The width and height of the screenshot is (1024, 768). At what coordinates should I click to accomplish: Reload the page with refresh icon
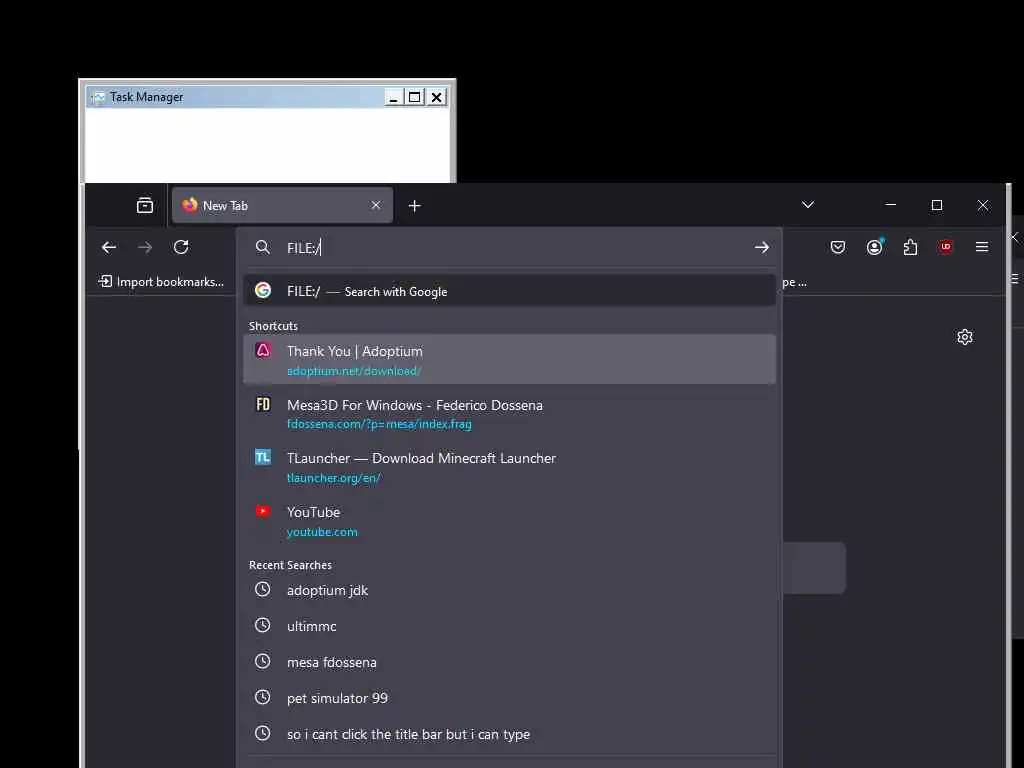[181, 247]
